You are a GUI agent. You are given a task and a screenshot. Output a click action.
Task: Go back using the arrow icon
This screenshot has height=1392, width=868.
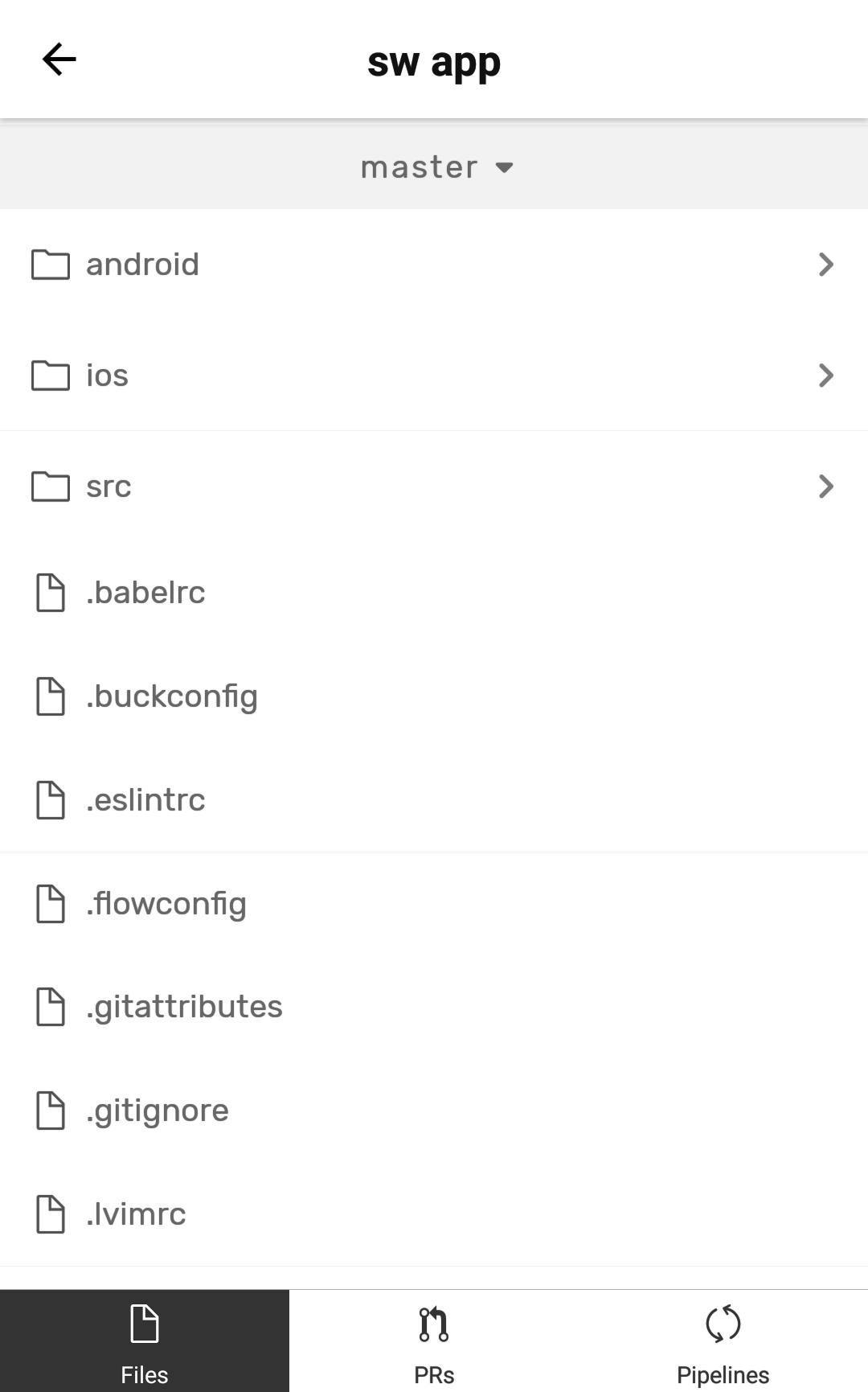59,60
